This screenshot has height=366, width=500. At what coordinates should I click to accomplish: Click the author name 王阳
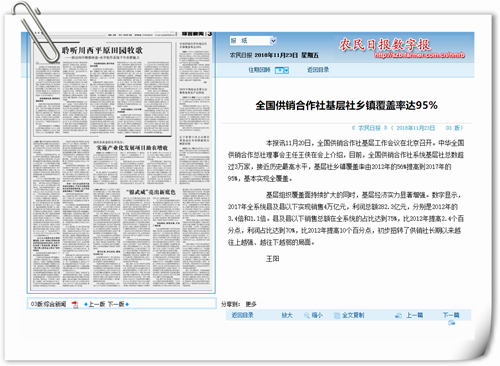coord(273,259)
